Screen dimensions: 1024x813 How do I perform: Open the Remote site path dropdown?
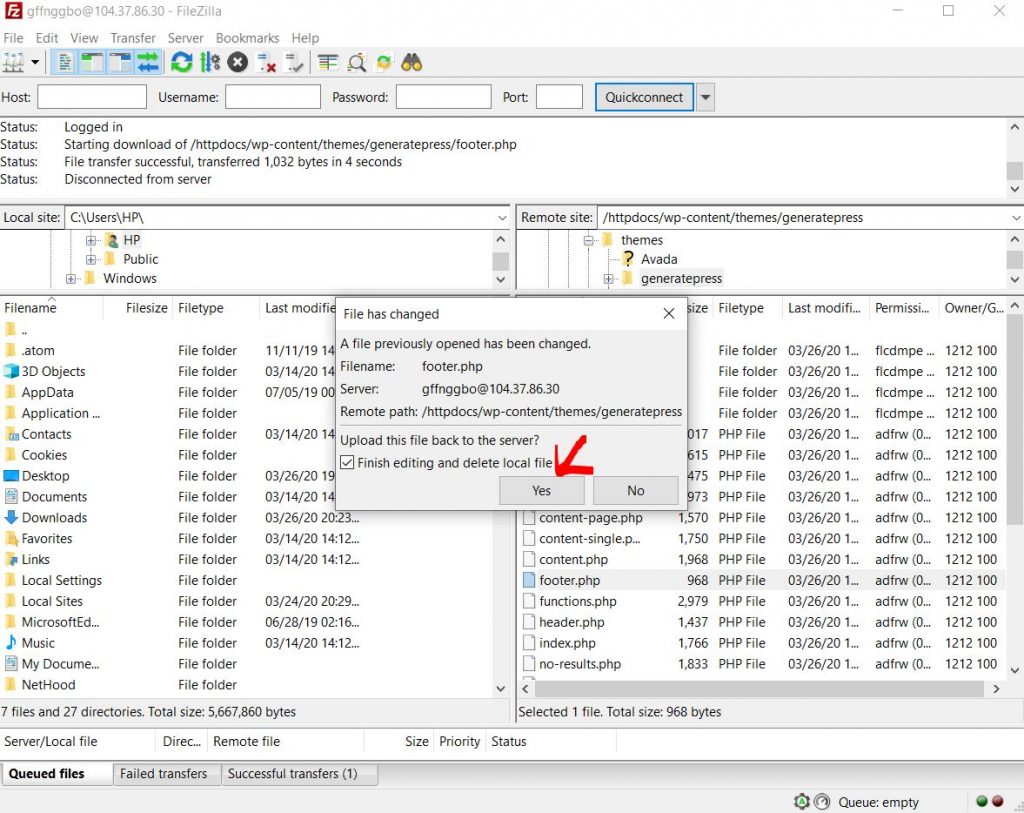pyautogui.click(x=1016, y=217)
